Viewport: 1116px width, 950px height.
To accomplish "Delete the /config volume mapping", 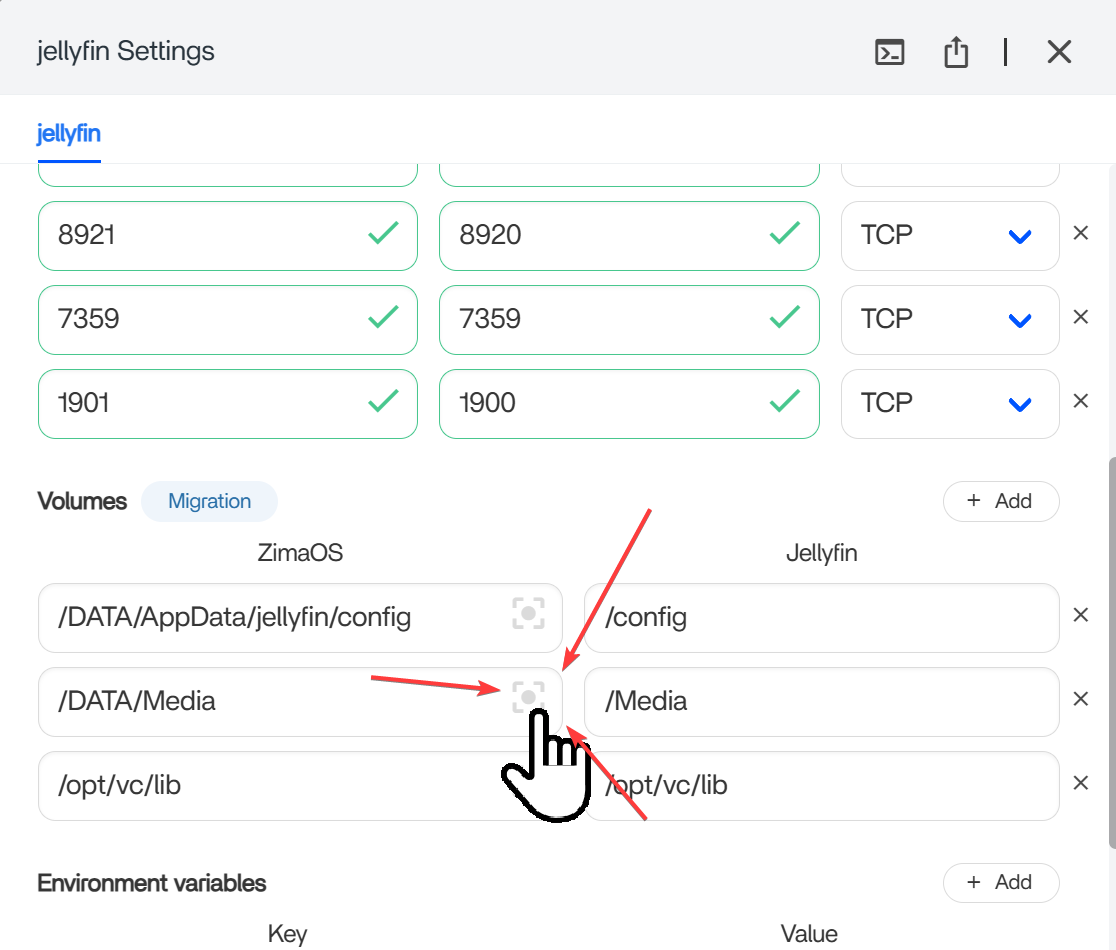I will (x=1080, y=615).
